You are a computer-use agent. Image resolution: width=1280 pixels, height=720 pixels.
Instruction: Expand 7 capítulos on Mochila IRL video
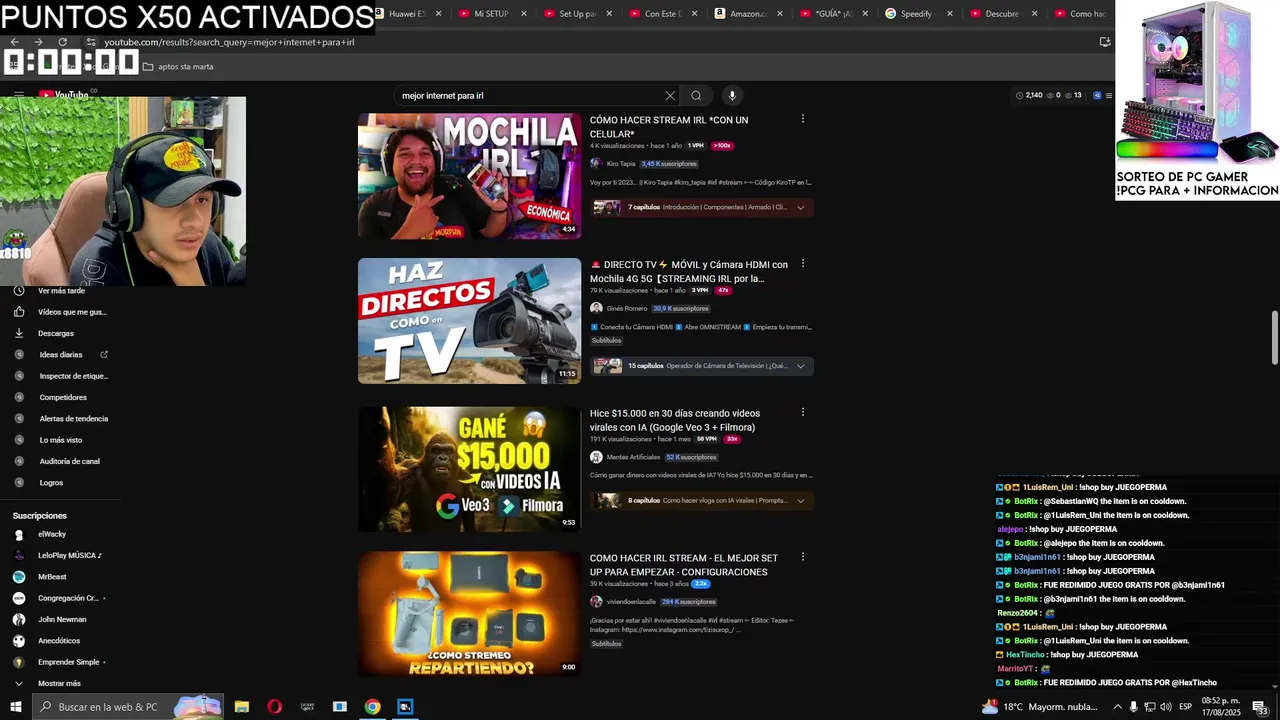coord(703,208)
